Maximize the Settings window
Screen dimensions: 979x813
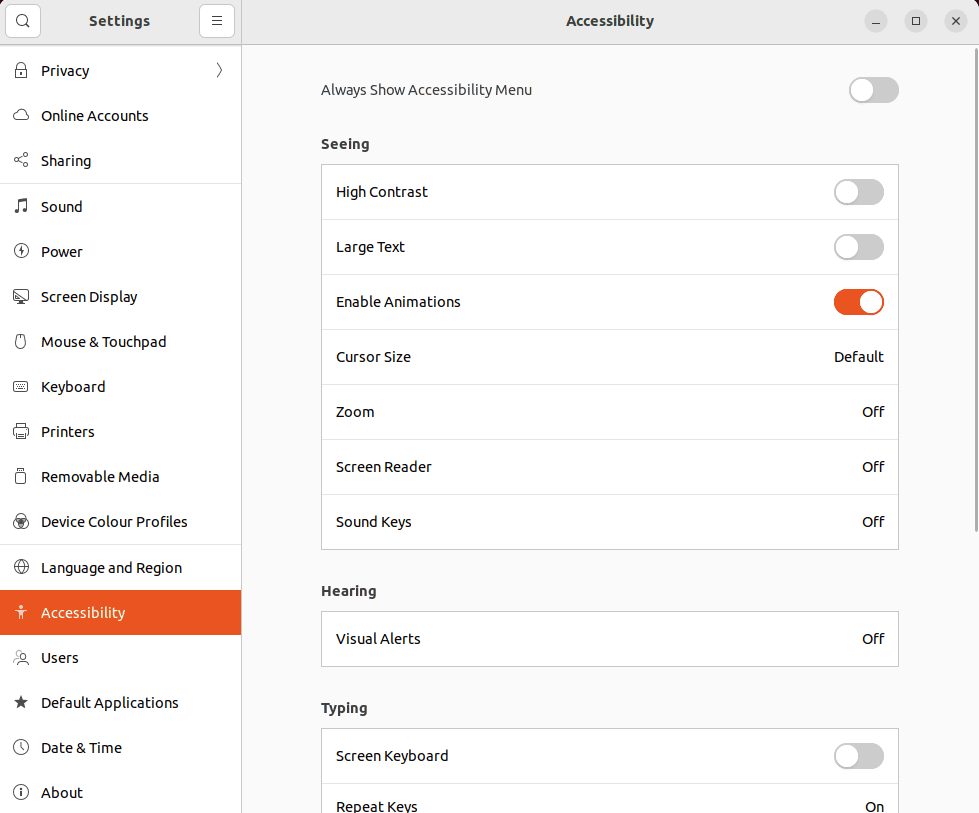click(916, 21)
